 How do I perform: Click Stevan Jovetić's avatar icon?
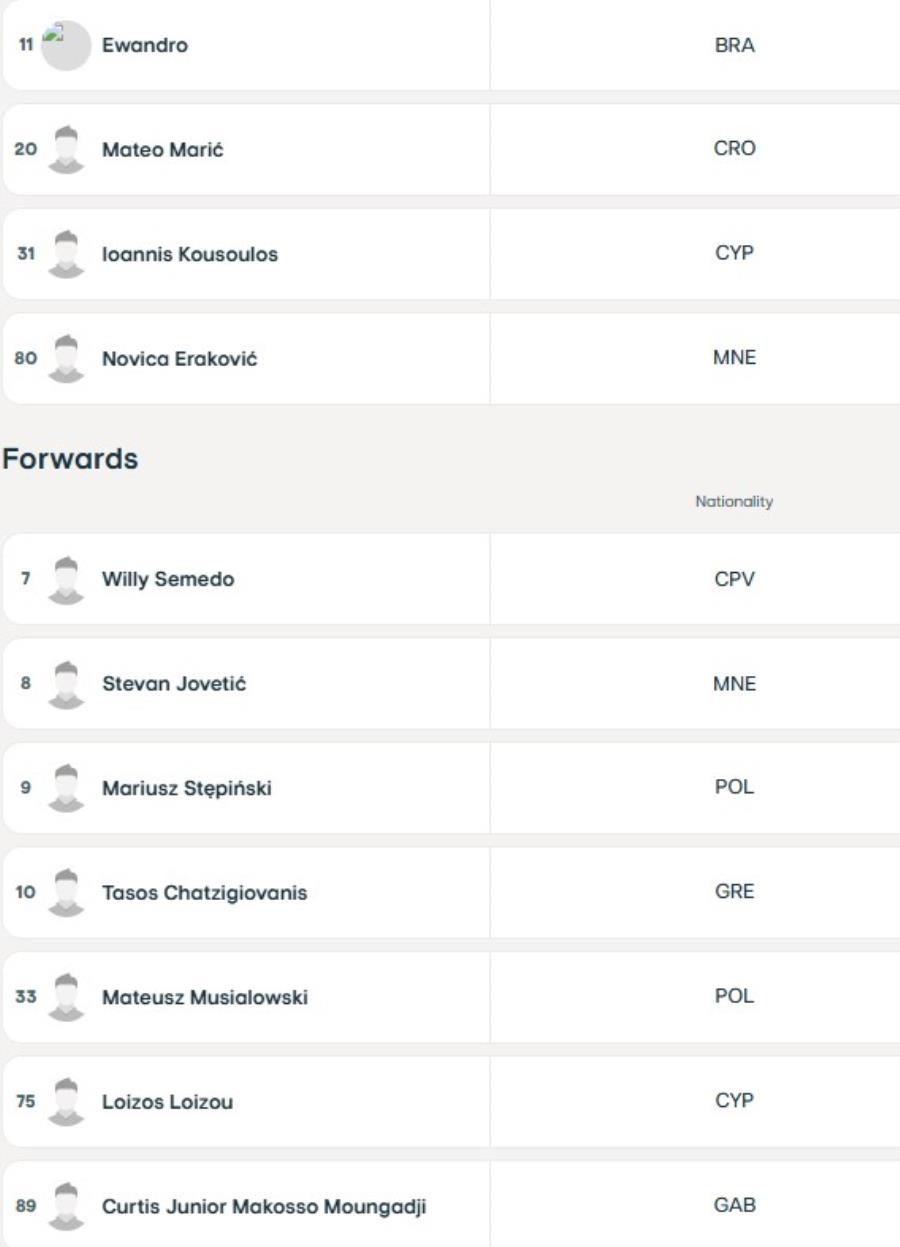[66, 683]
